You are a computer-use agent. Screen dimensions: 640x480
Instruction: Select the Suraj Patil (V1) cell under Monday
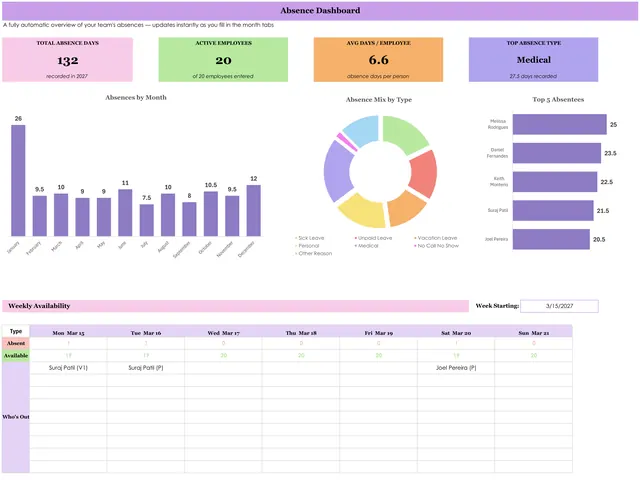(68, 368)
